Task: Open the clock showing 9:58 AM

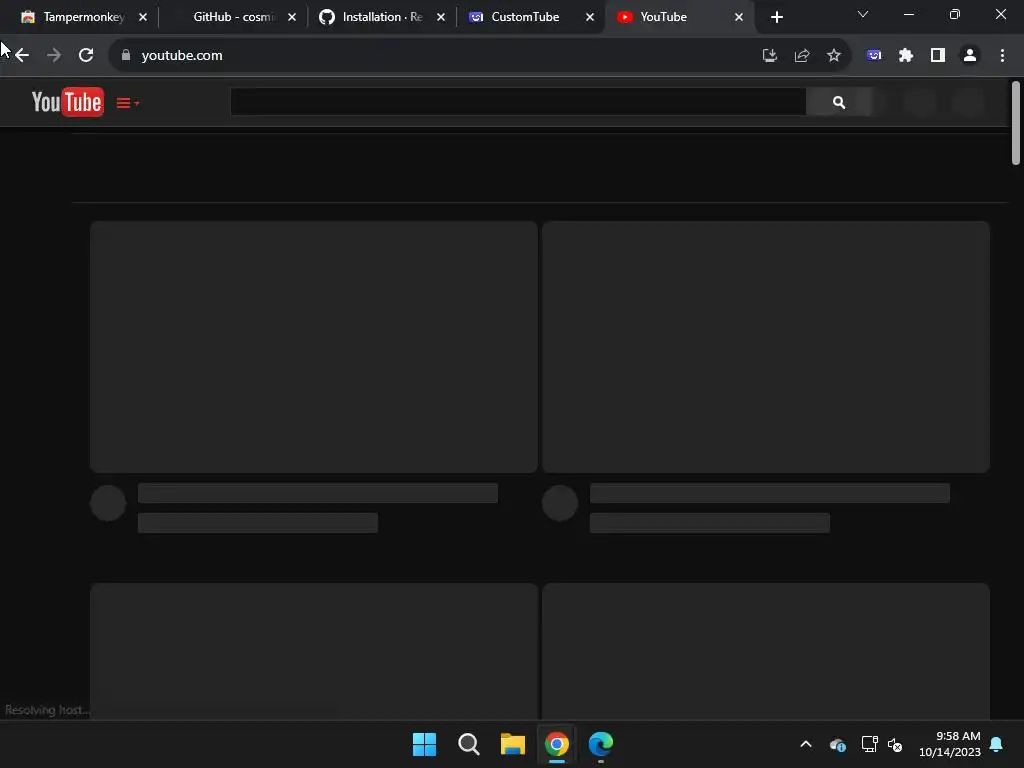Action: click(x=950, y=744)
